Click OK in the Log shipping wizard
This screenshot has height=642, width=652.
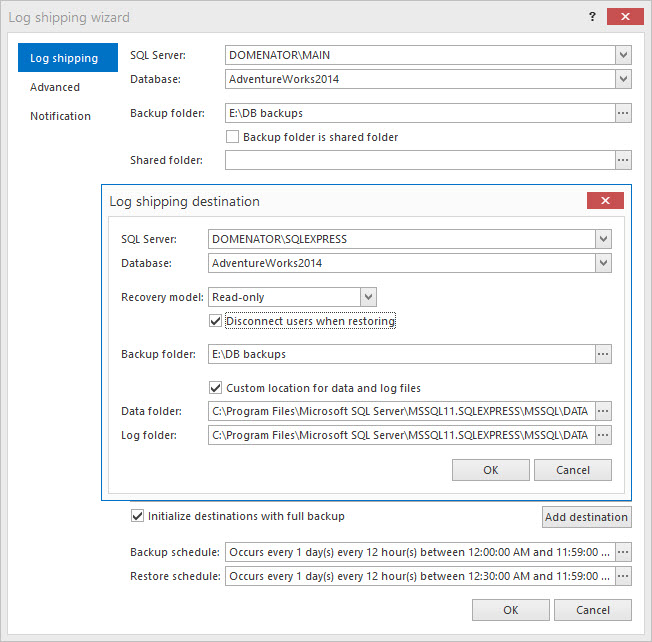pos(511,610)
